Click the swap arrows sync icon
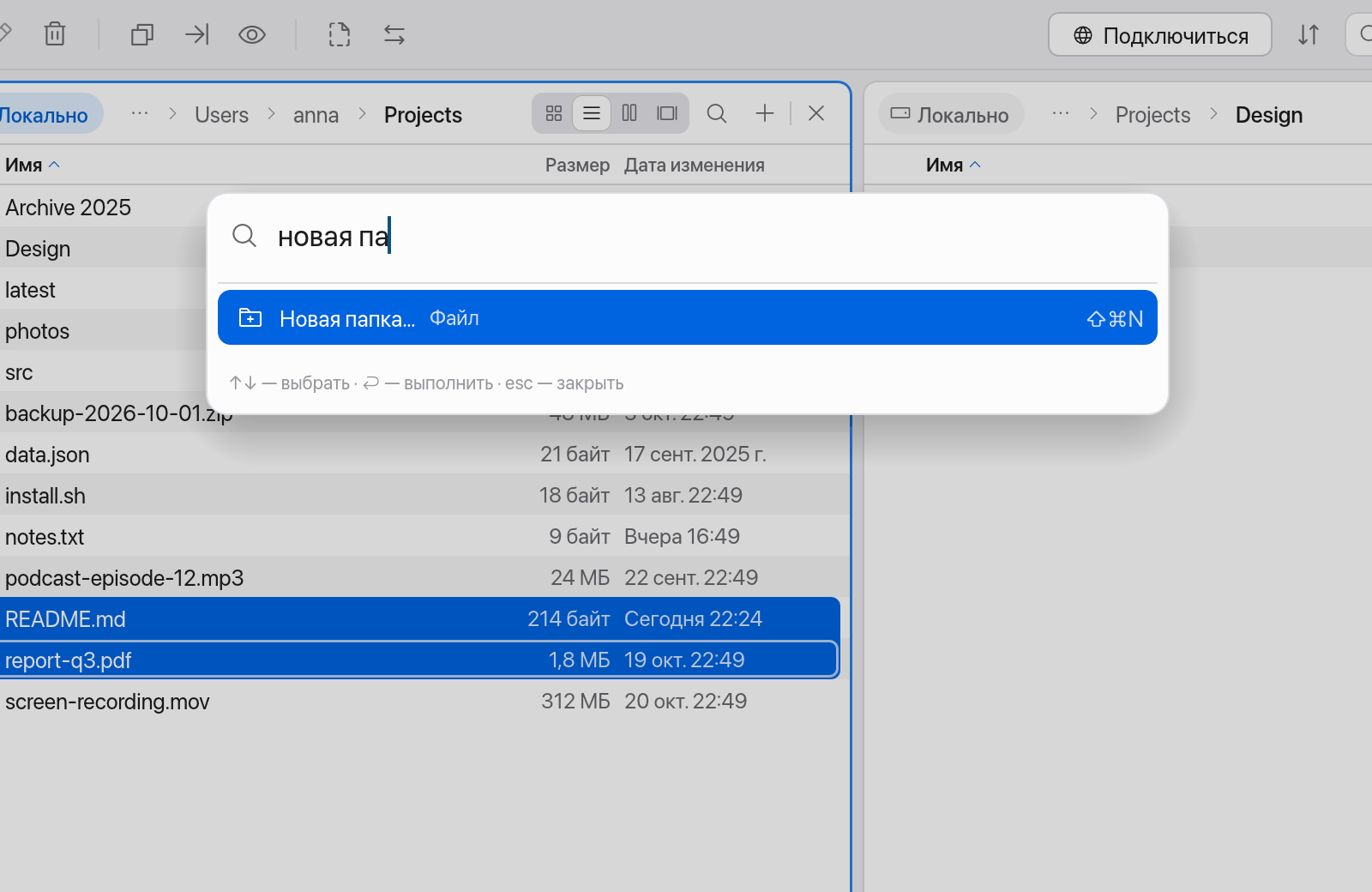The width and height of the screenshot is (1372, 892). coord(394,34)
